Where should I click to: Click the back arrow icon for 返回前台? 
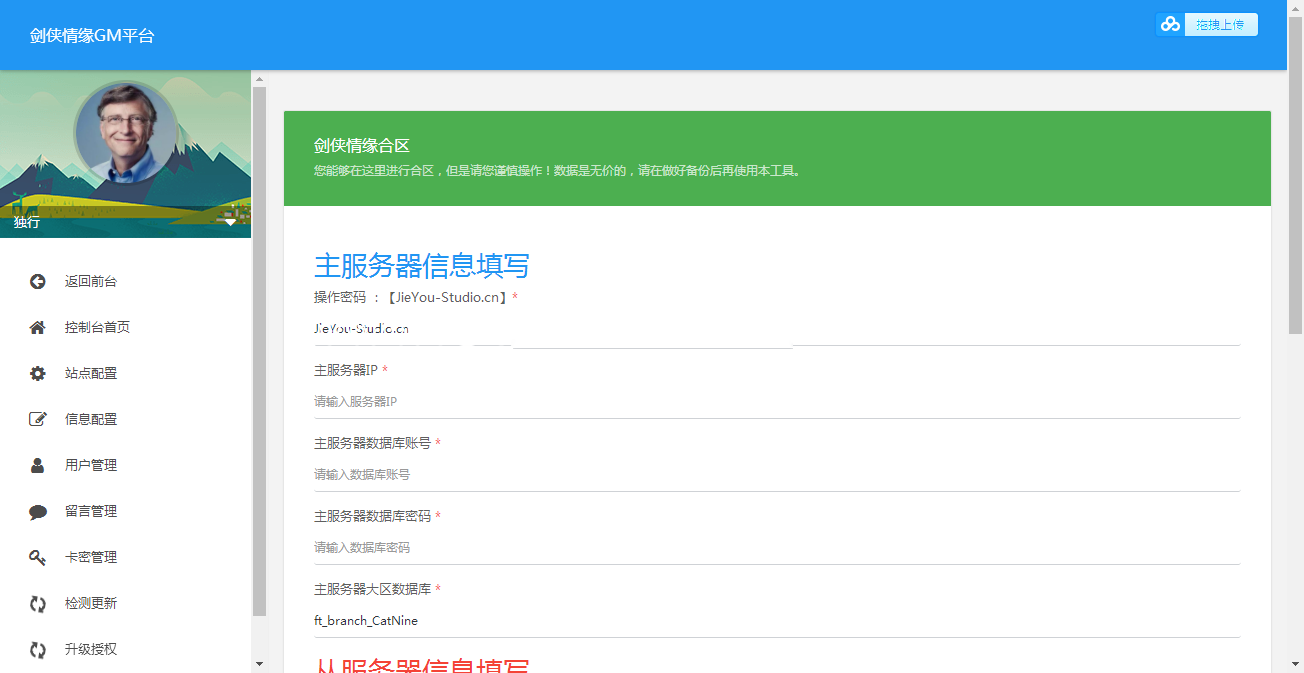38,282
